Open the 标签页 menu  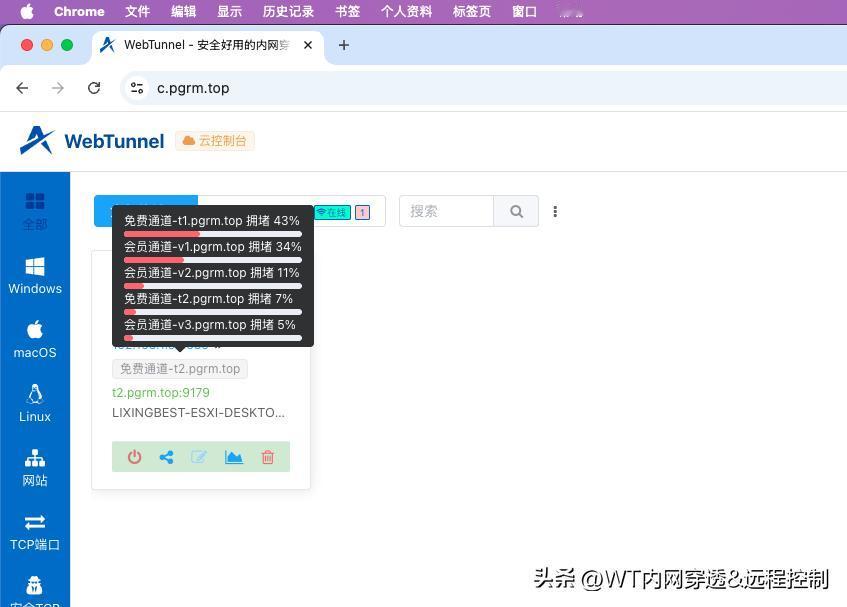472,11
